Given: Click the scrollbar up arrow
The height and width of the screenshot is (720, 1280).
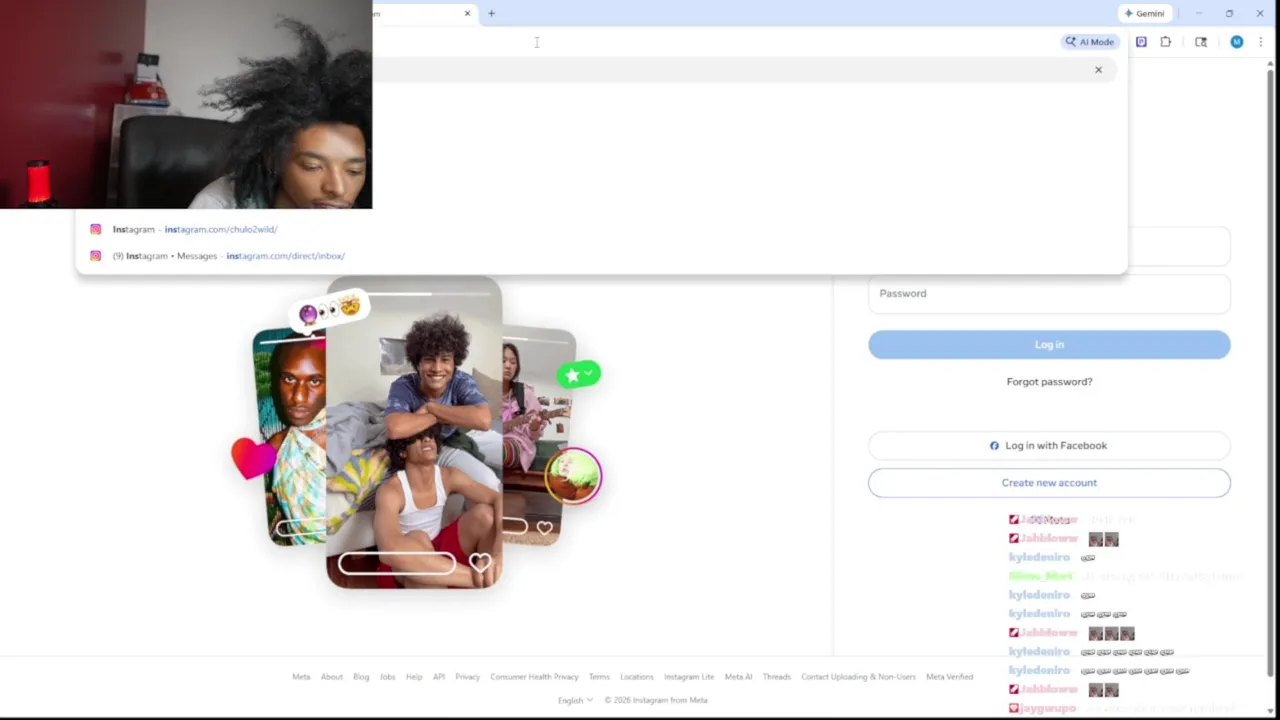Looking at the screenshot, I should pos(1271,65).
